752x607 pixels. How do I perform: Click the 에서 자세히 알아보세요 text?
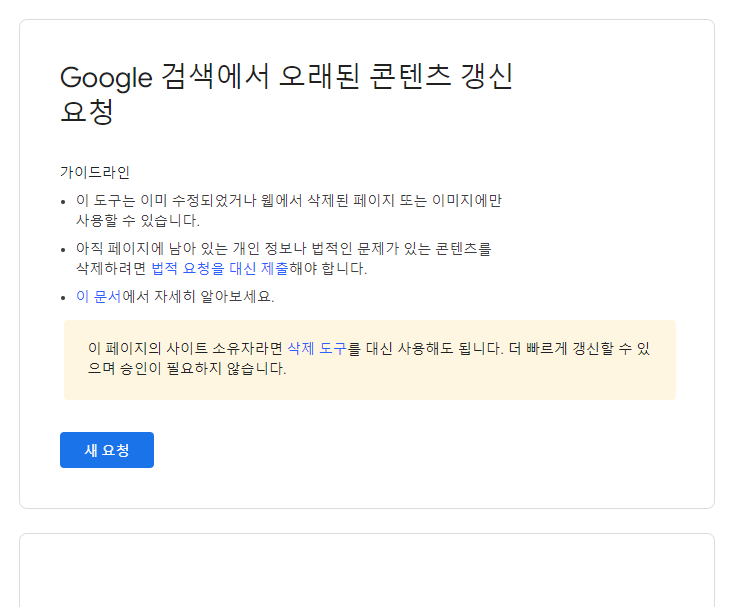coord(198,296)
